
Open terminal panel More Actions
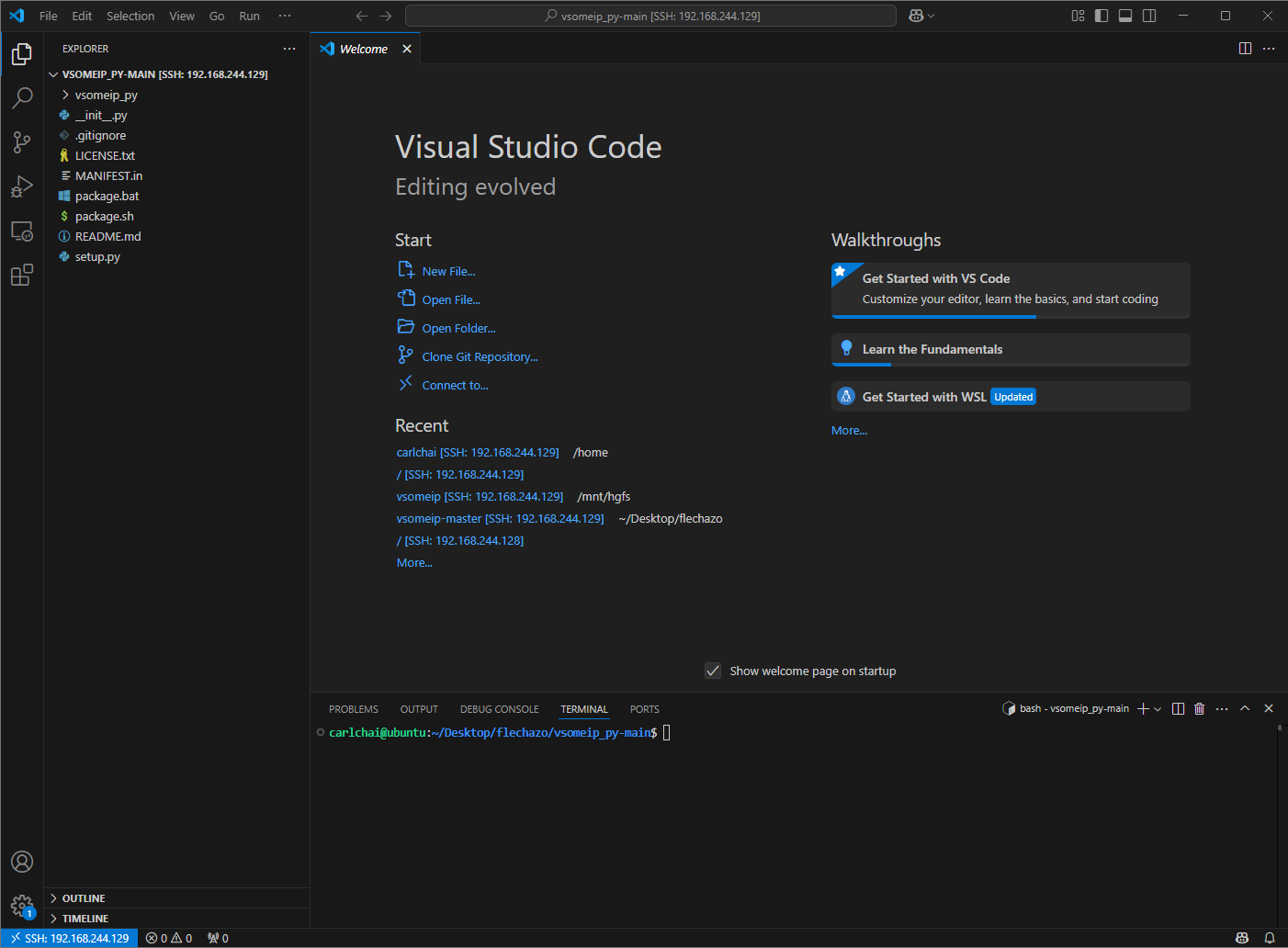pyautogui.click(x=1222, y=708)
